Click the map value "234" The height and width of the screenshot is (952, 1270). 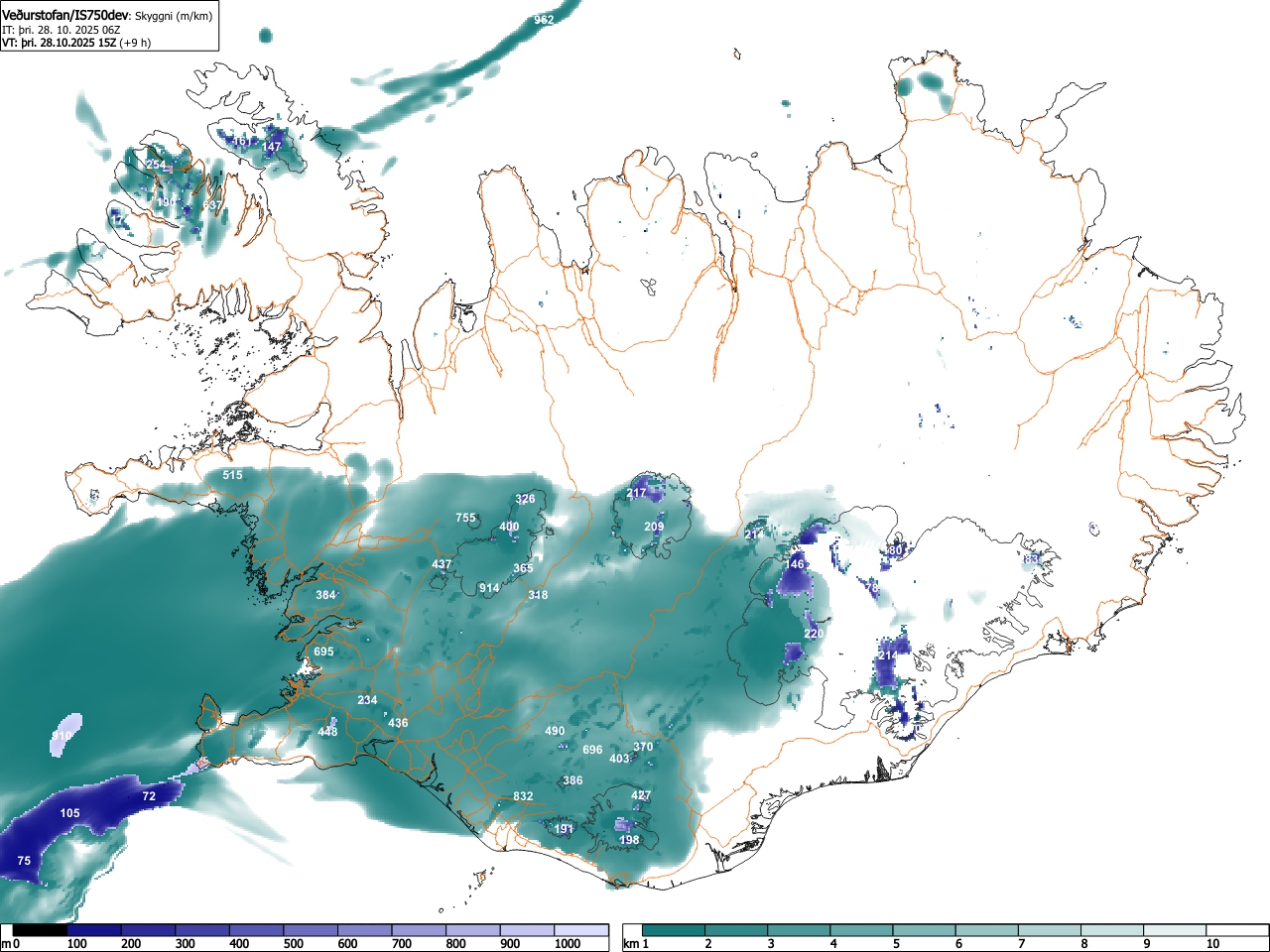point(367,700)
